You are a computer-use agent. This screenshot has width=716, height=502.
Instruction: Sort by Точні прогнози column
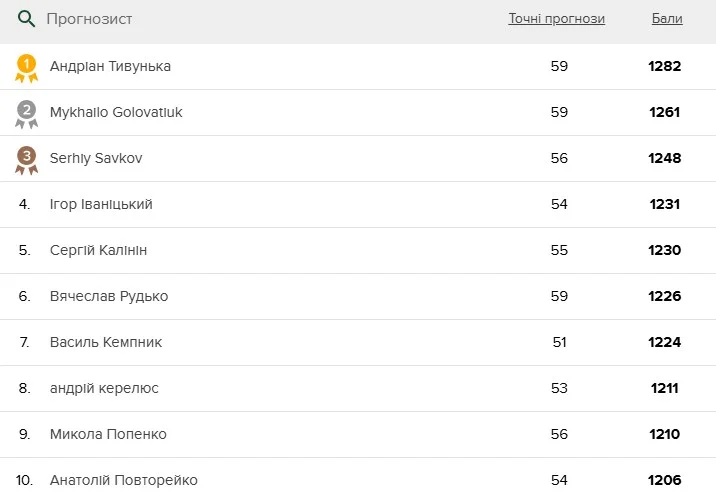pyautogui.click(x=556, y=19)
